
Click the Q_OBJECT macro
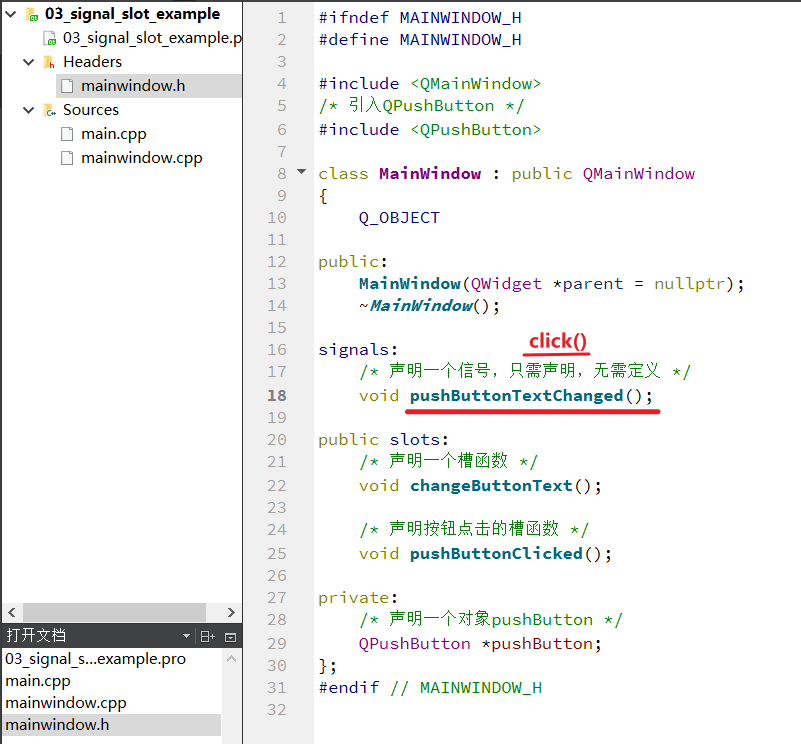pos(398,218)
